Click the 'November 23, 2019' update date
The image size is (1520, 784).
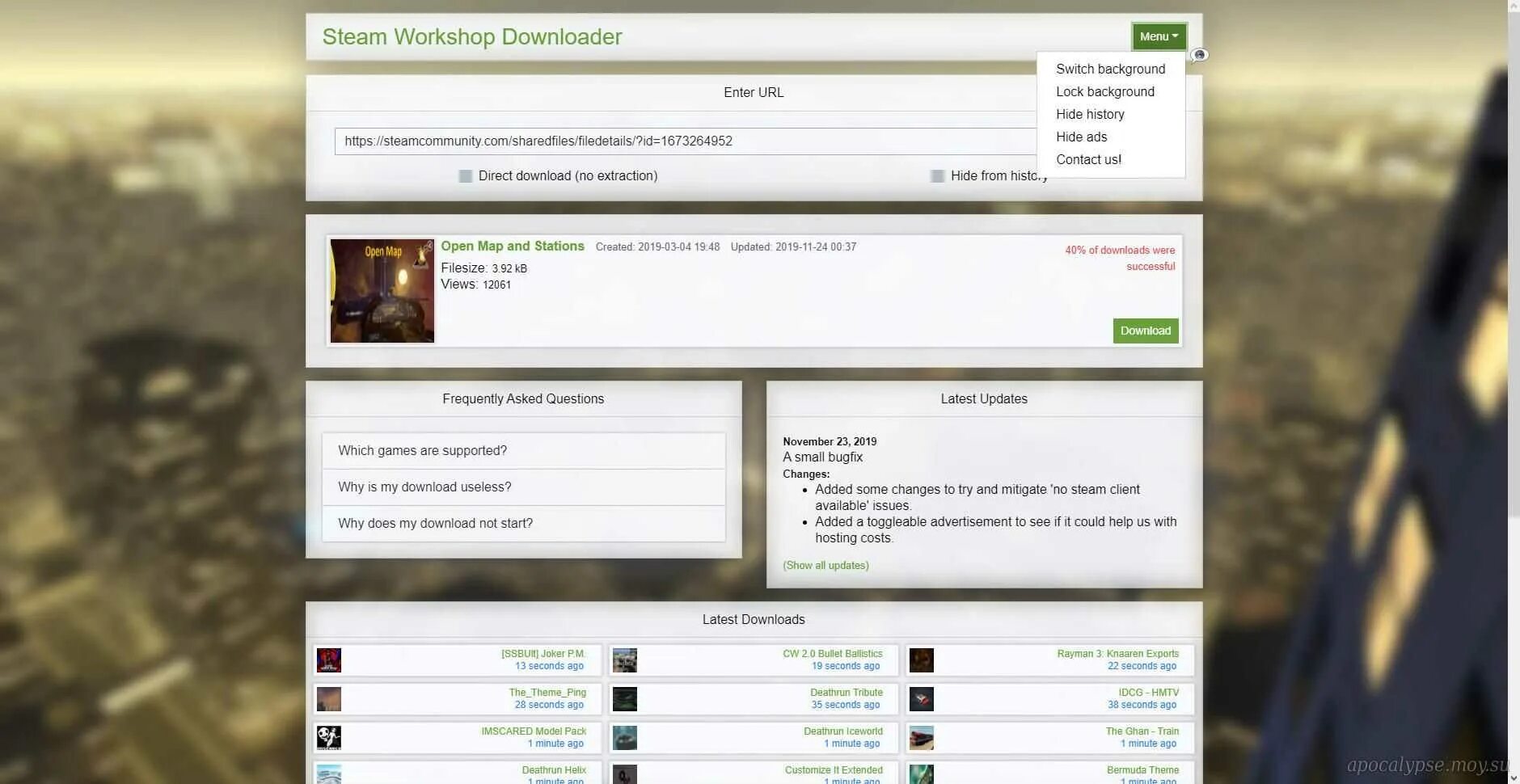point(830,442)
